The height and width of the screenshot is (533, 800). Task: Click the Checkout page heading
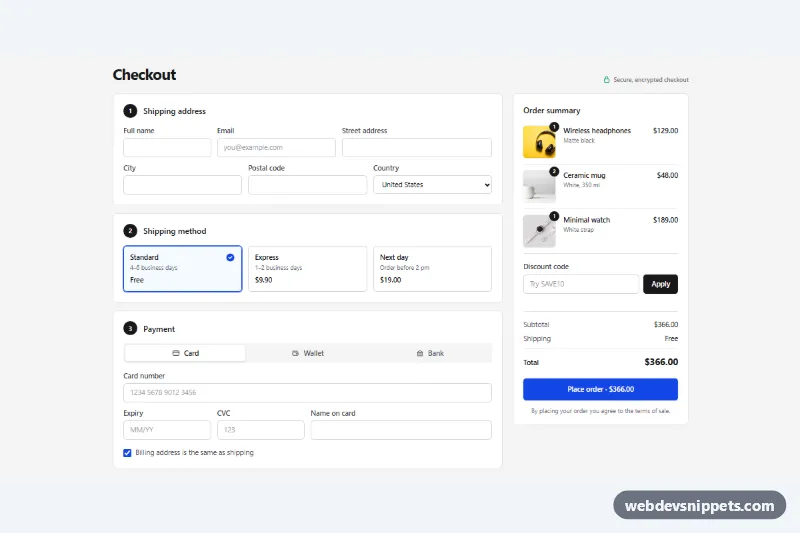coord(144,75)
